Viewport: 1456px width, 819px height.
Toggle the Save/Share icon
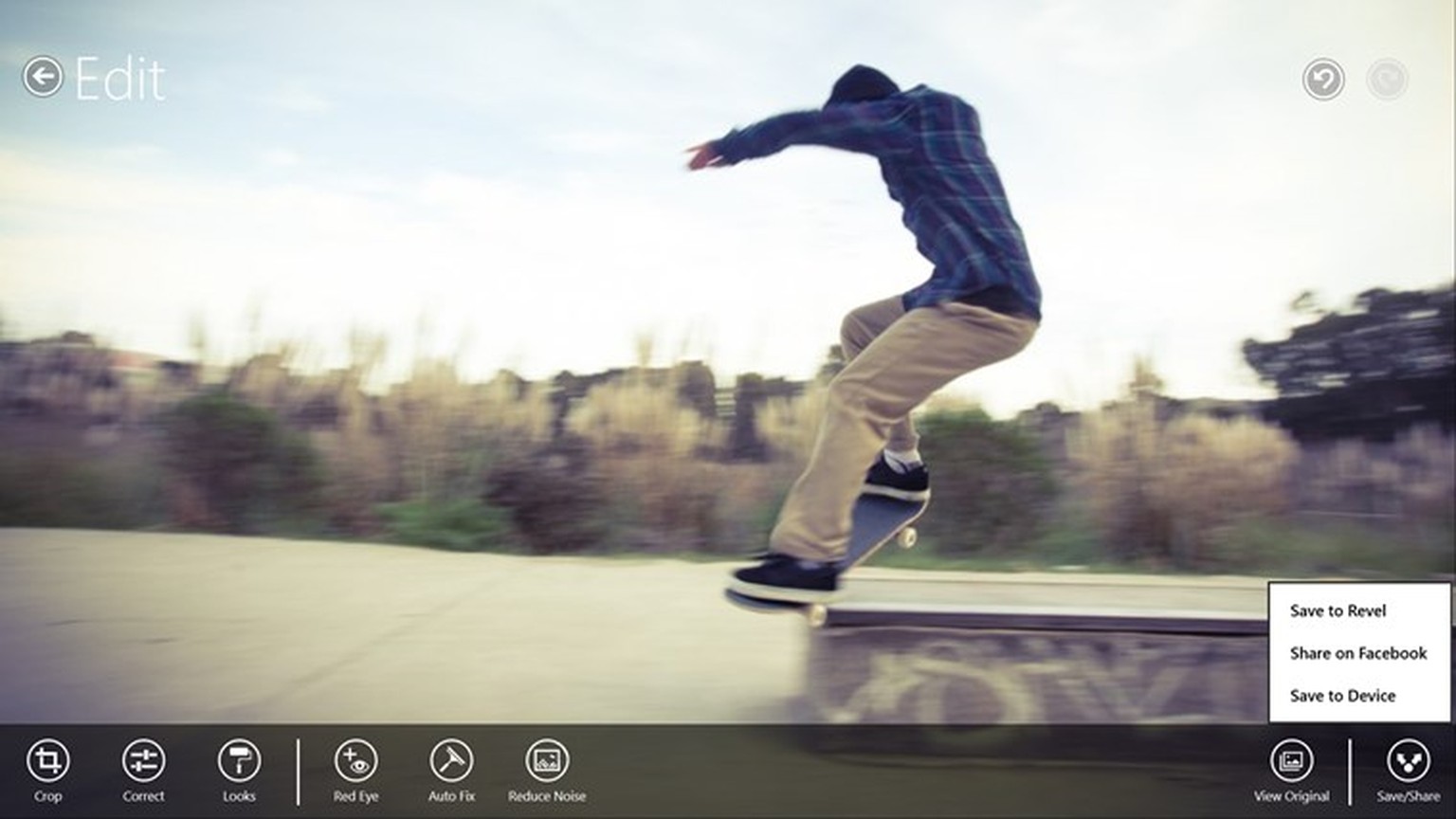coord(1408,760)
